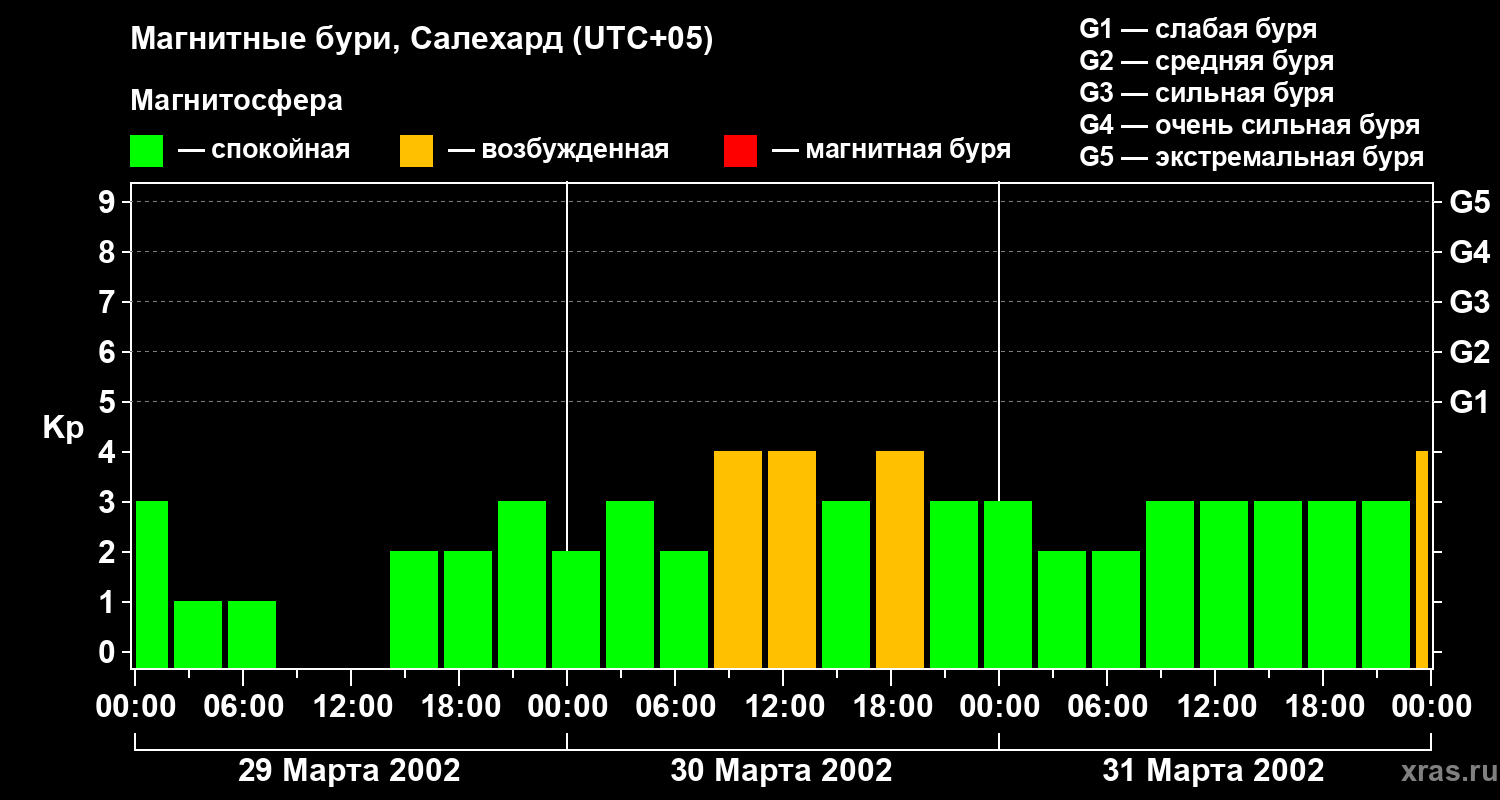Click the green Kp 3 bar between two orange bars

click(846, 585)
